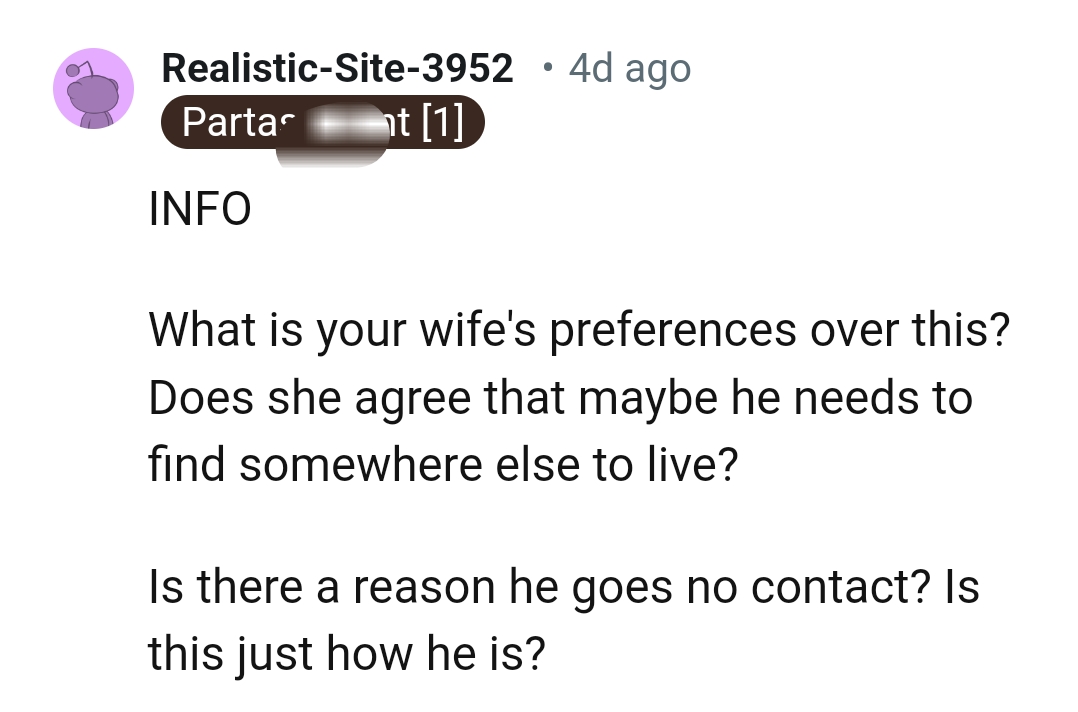Click the 4d ago timestamp
Screen dimensions: 1078x712
click(x=629, y=68)
